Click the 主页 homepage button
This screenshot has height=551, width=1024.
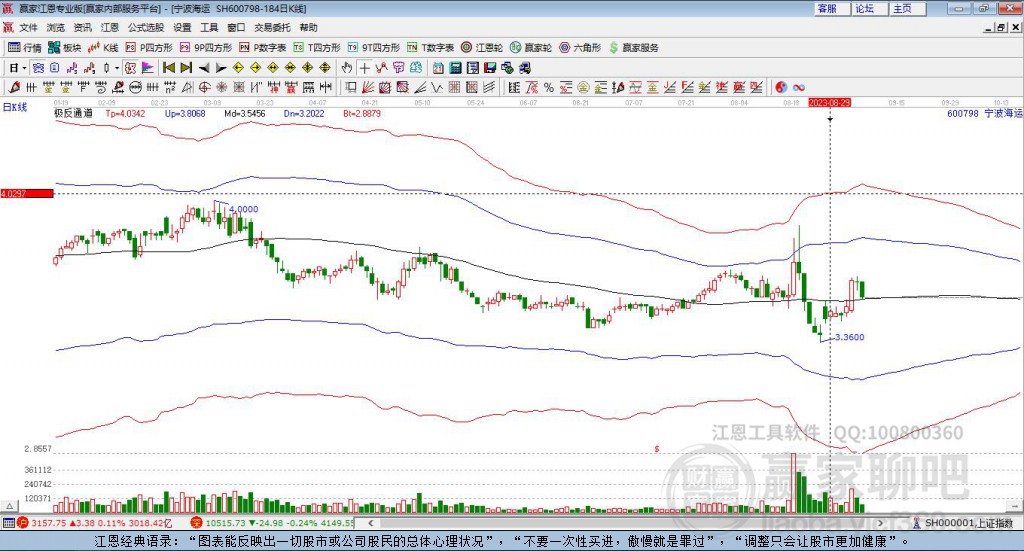click(907, 8)
